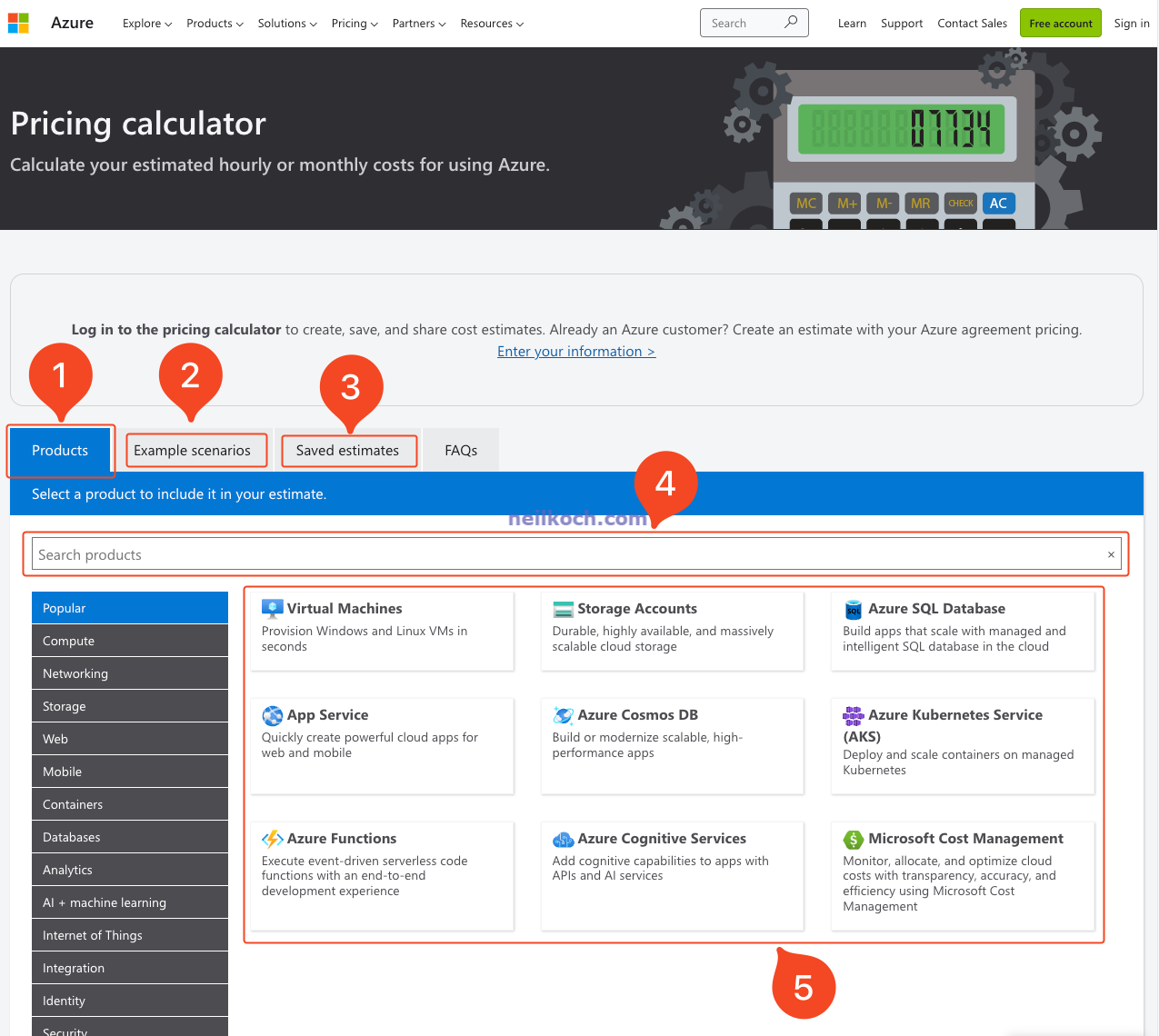Select the Web category
This screenshot has width=1159, height=1036.
point(130,739)
